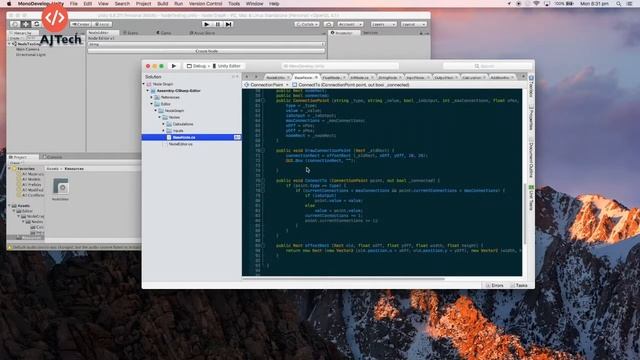This screenshot has width=640, height=360.
Task: Collapse the Nodes folder in Solution tree
Action: coord(160,117)
